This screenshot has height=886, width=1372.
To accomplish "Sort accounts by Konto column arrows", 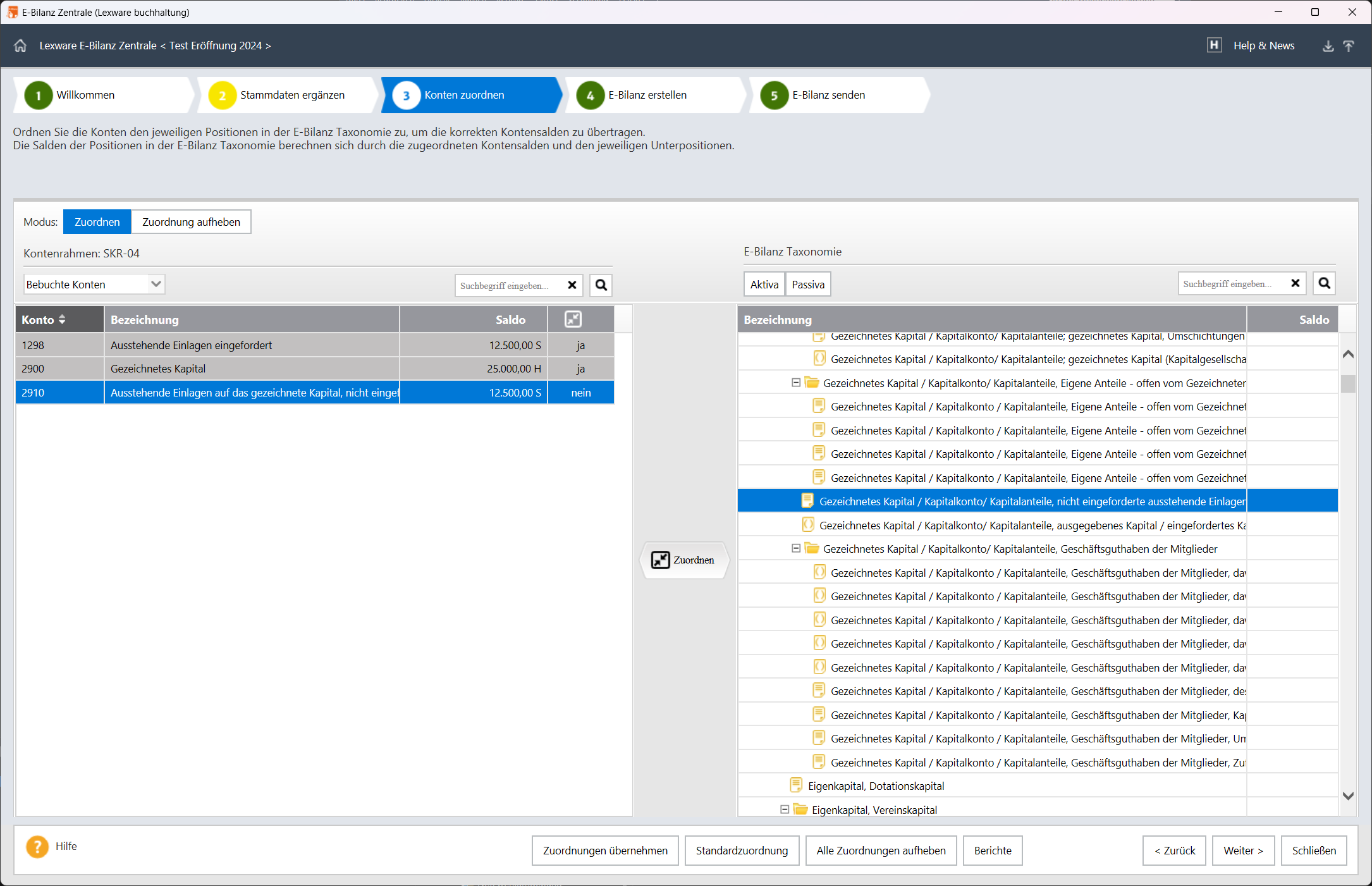I will tap(62, 319).
